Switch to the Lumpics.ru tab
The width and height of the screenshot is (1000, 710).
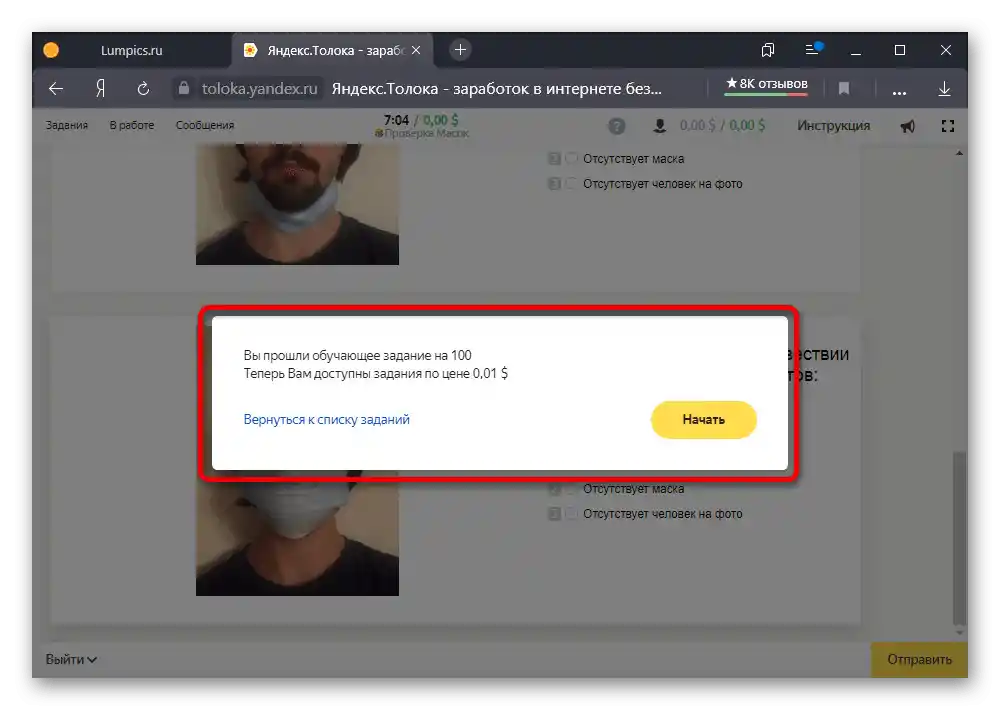click(131, 50)
